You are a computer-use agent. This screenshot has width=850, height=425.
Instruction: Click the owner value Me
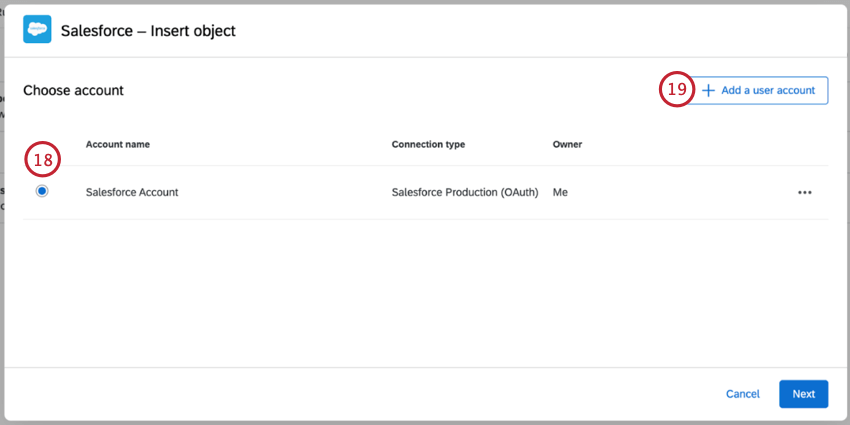[560, 192]
